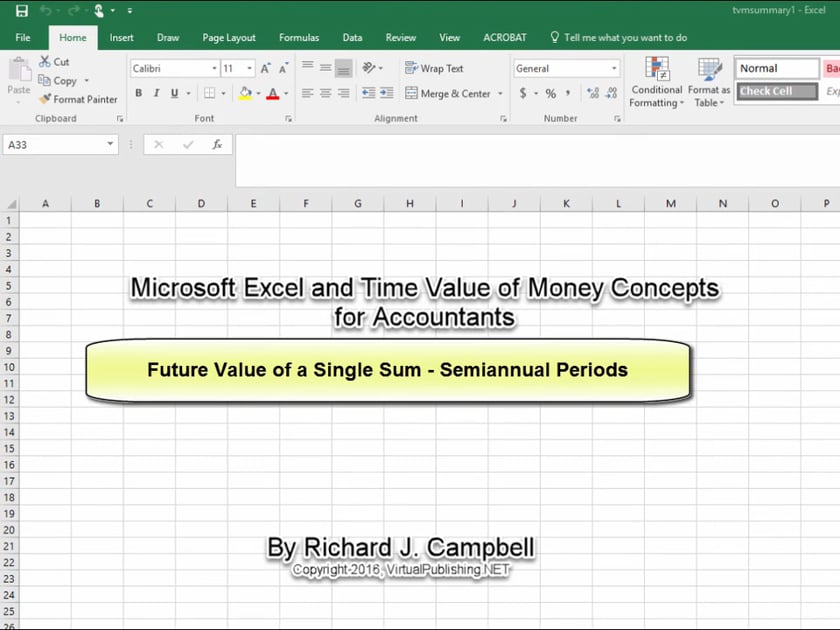Image resolution: width=840 pixels, height=630 pixels.
Task: Open the Copy options dropdown arrow
Action: [x=86, y=81]
